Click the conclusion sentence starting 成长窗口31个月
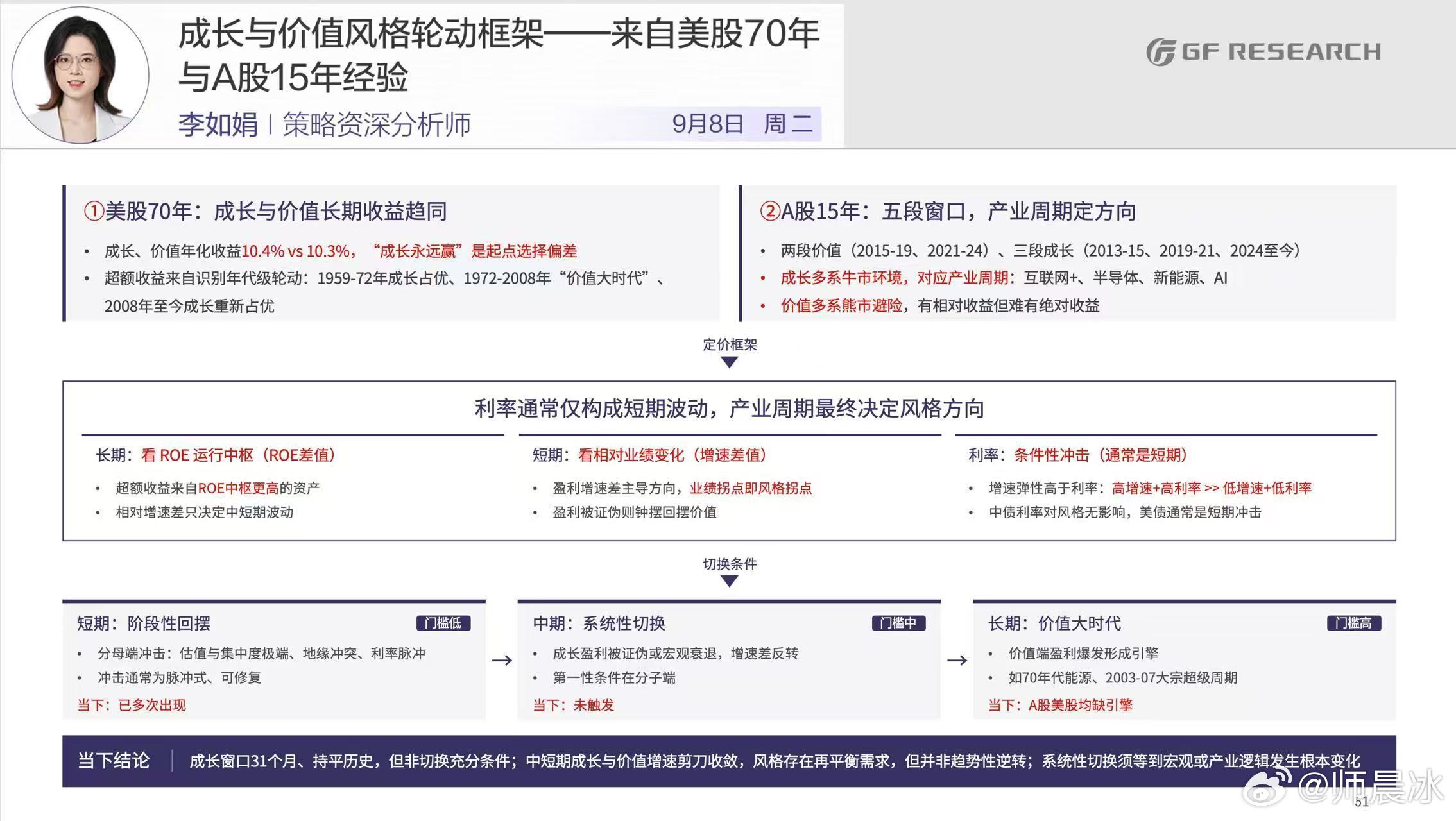Screen dimensions: 1456x821 click(x=775, y=761)
